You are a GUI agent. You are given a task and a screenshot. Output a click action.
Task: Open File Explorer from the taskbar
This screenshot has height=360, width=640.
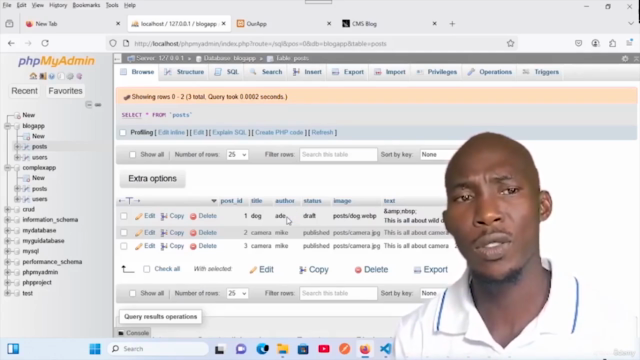[282, 349]
